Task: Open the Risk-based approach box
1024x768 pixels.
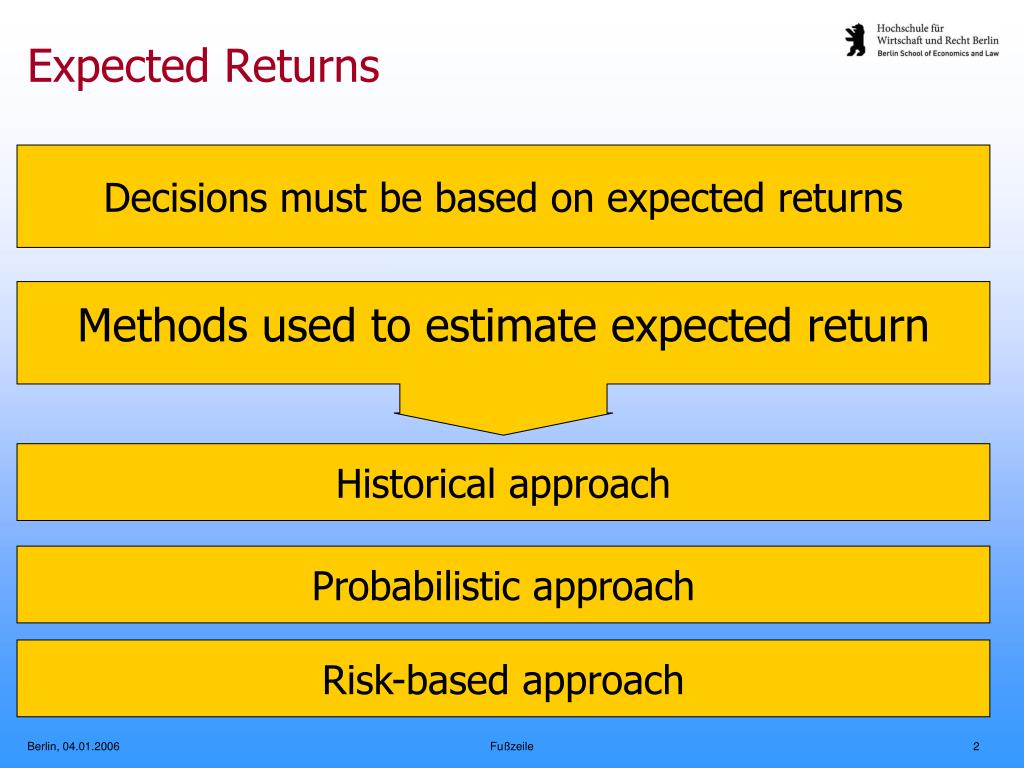Action: (x=503, y=679)
